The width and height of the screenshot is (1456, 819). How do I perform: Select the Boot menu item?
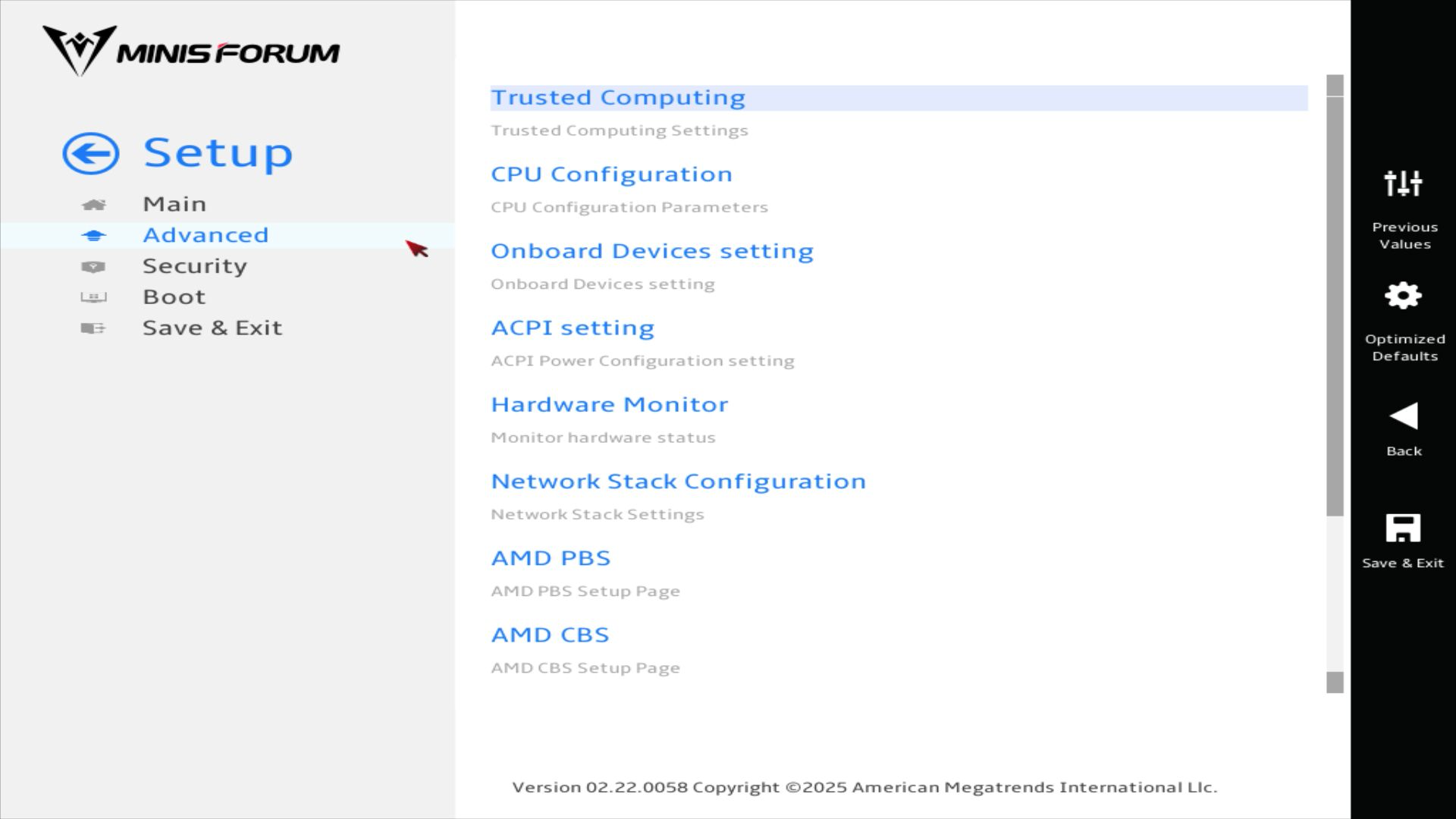click(x=174, y=297)
